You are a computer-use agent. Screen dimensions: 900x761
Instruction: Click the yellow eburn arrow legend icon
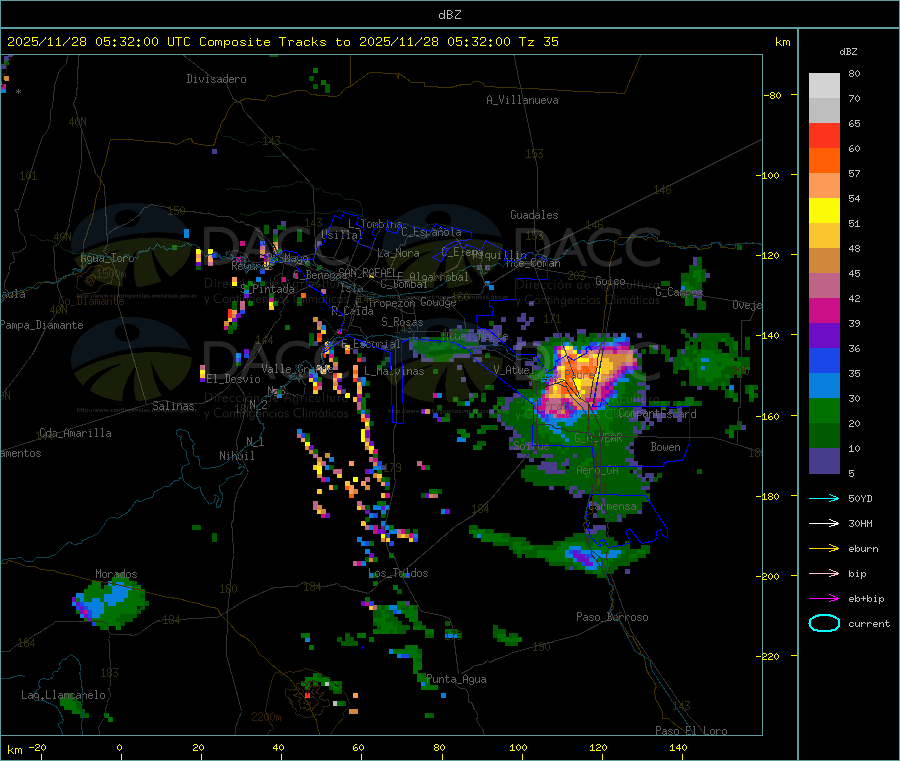824,549
